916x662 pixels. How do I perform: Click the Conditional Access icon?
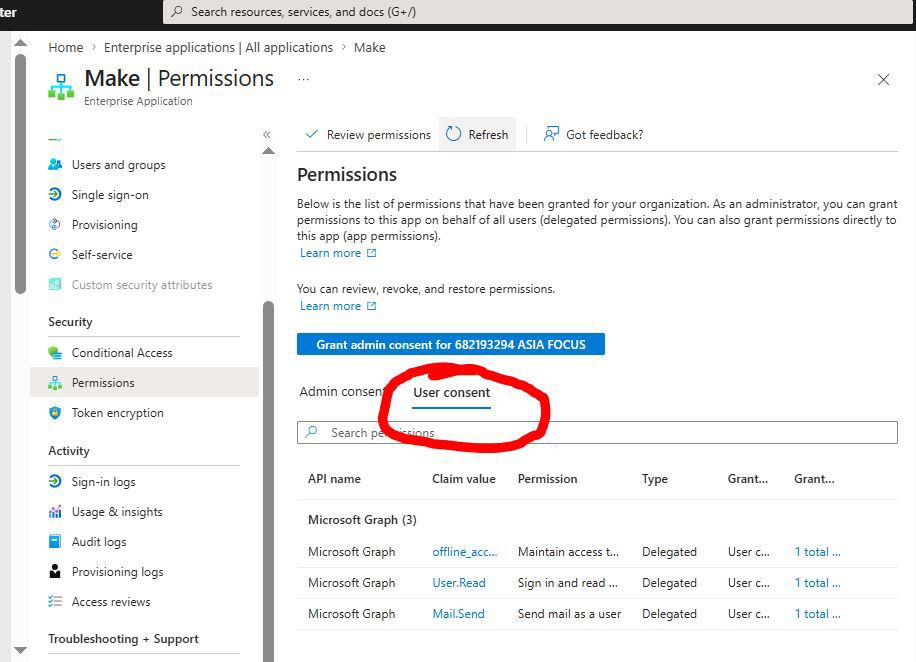[55, 352]
